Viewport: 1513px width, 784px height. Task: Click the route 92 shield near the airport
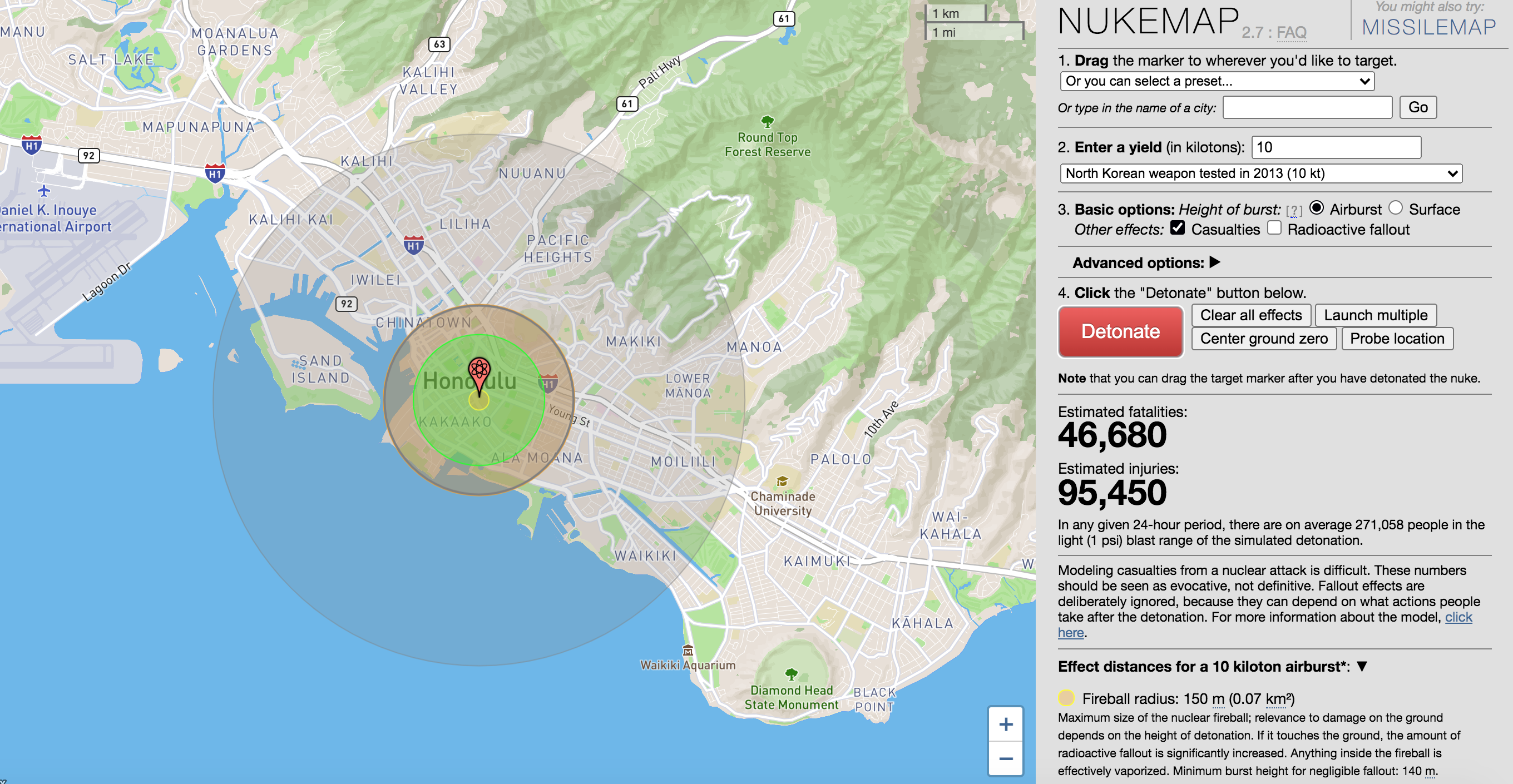pos(88,156)
